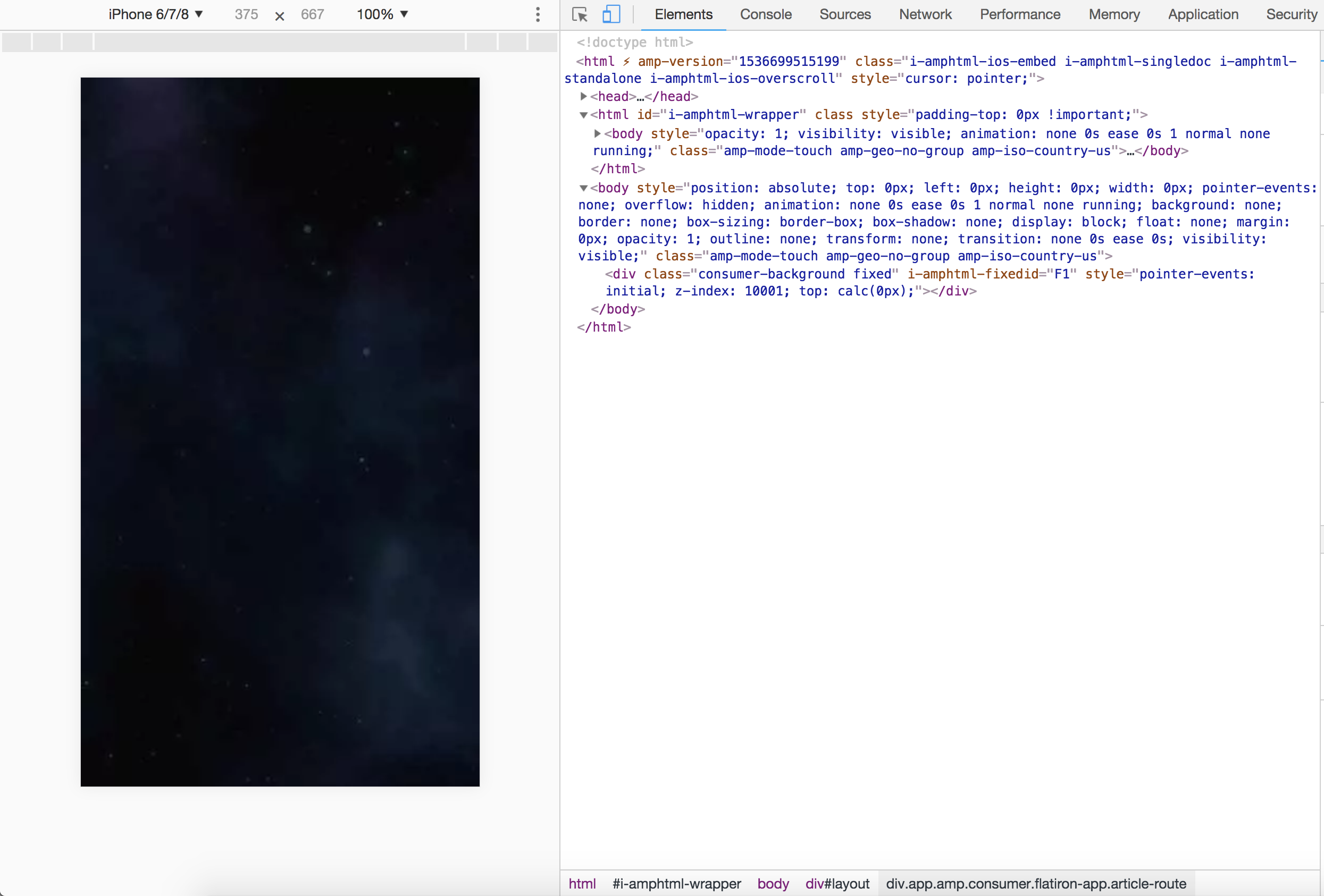Click #i-amphtml-wrapper in the breadcrumb
Image resolution: width=1324 pixels, height=896 pixels.
pos(676,883)
